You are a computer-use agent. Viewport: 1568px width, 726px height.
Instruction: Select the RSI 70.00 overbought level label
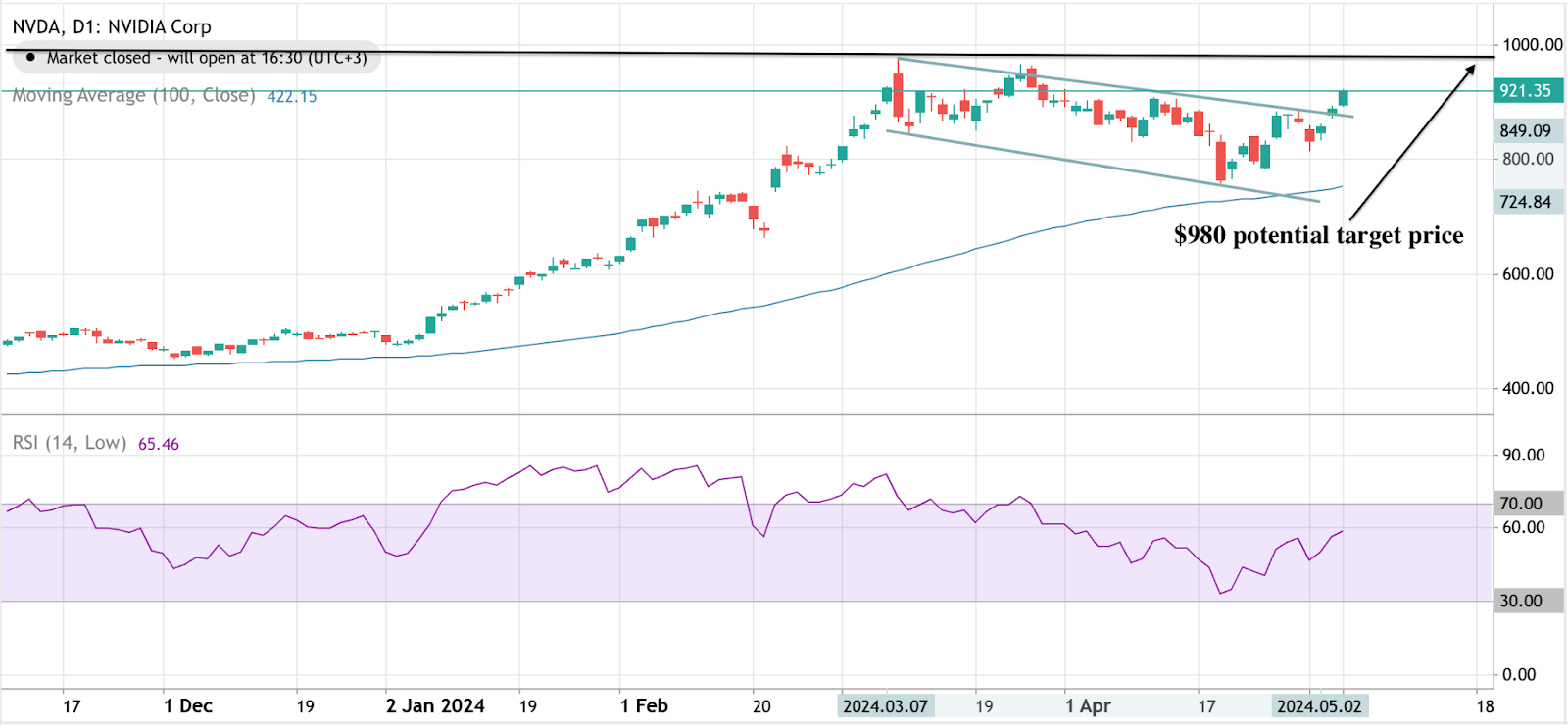click(1521, 503)
